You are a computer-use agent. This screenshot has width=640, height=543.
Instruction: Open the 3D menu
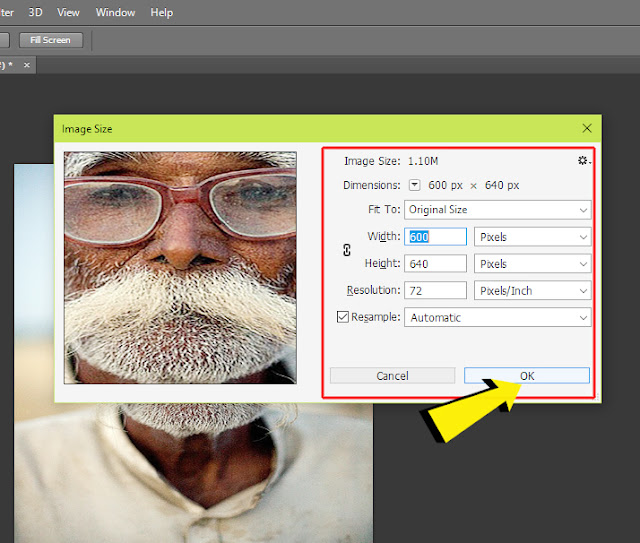(x=35, y=13)
